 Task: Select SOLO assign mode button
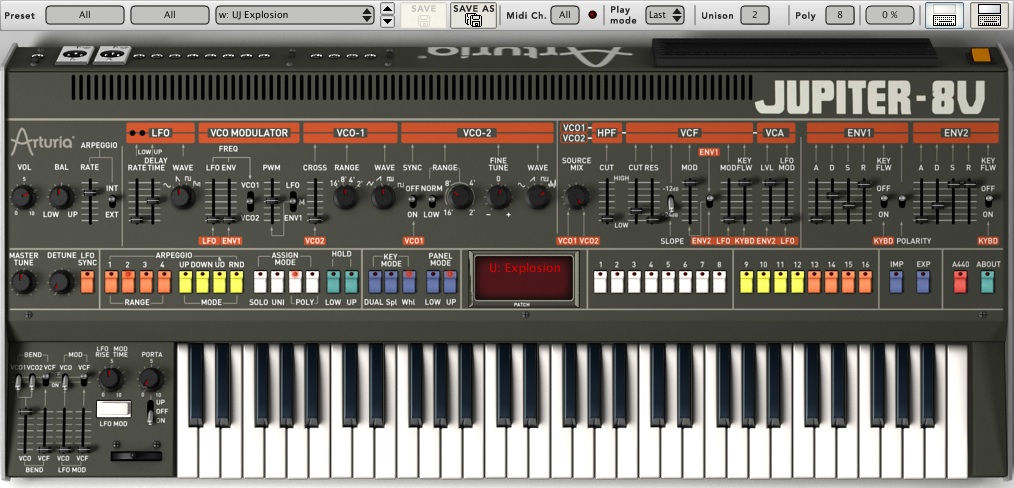pos(260,282)
